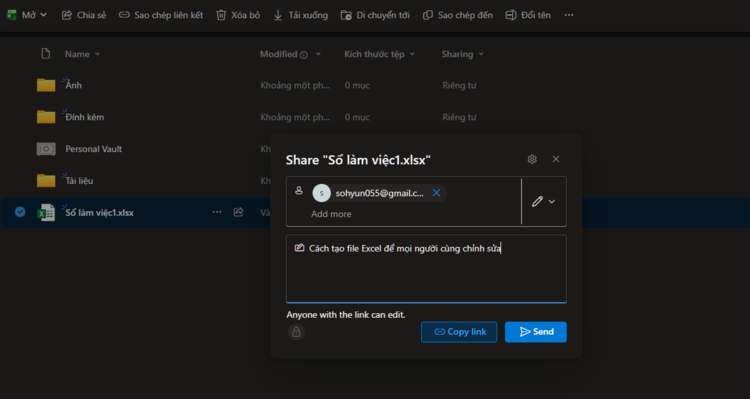Open Kích thước tệp column dropdown
750x399 pixels.
click(379, 54)
